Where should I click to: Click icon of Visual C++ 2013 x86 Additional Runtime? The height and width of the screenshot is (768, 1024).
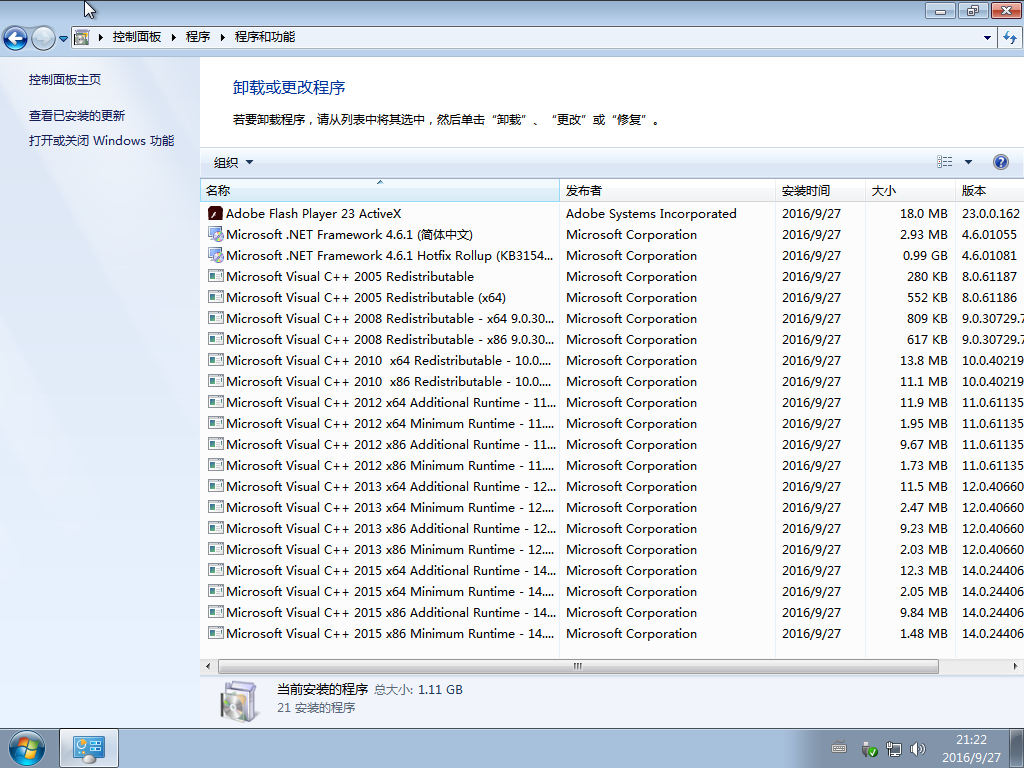216,528
